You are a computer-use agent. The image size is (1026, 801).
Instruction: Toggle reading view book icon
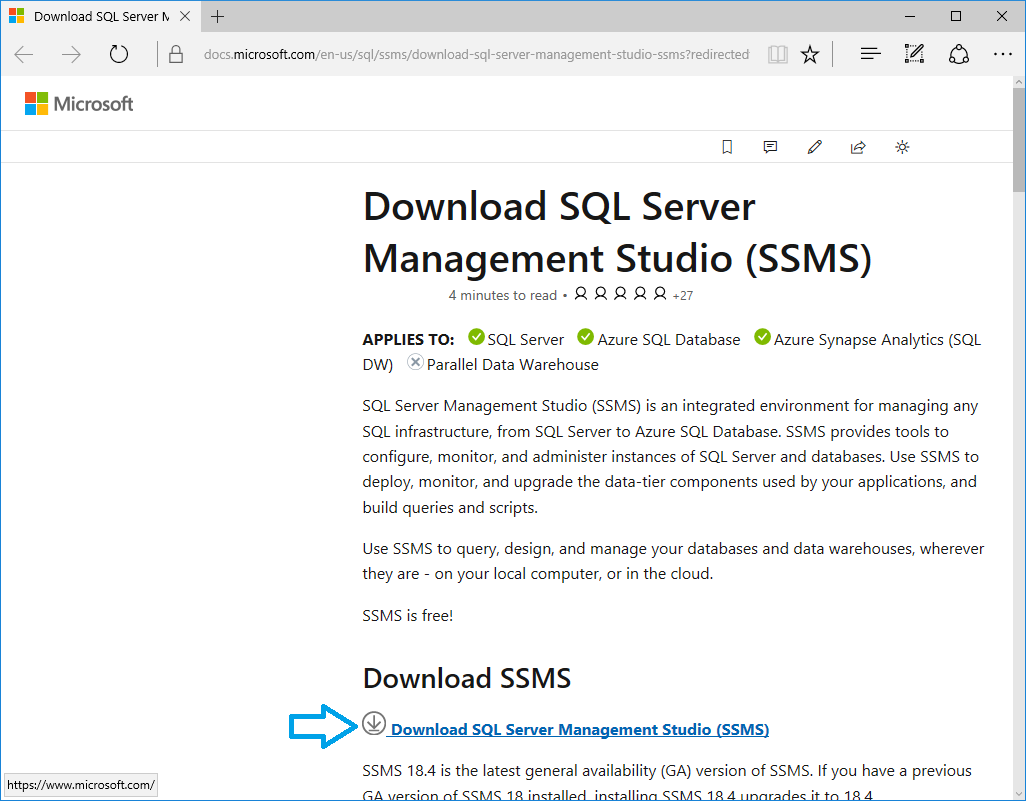click(x=778, y=55)
